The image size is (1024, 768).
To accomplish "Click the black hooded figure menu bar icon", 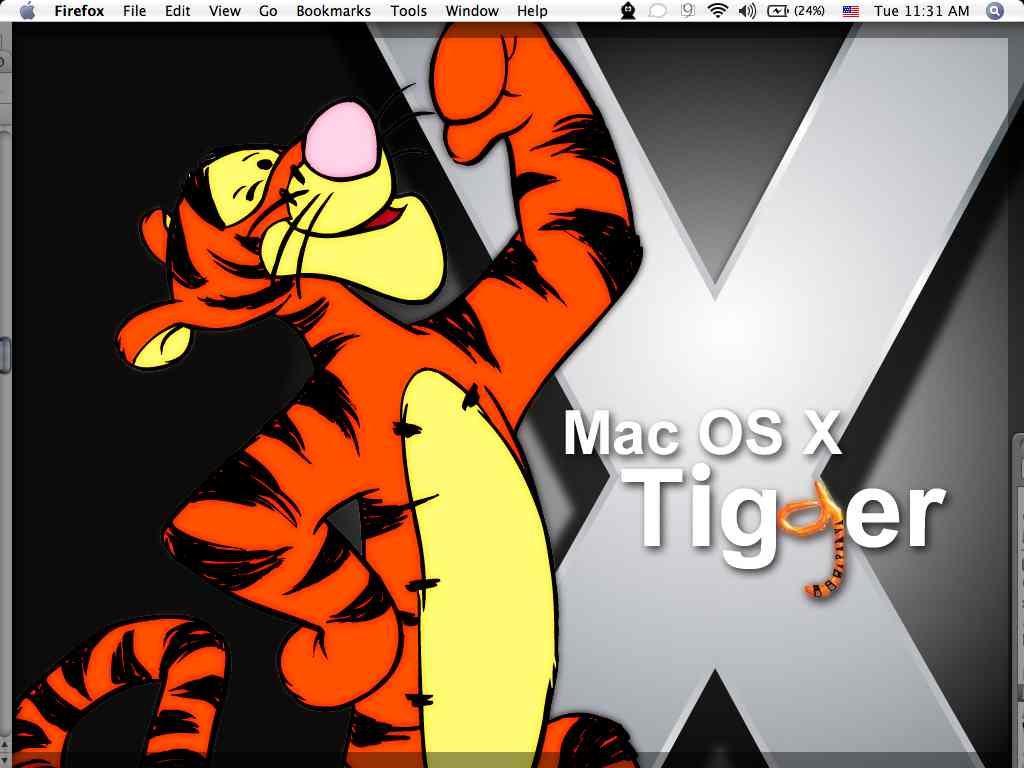I will [628, 11].
